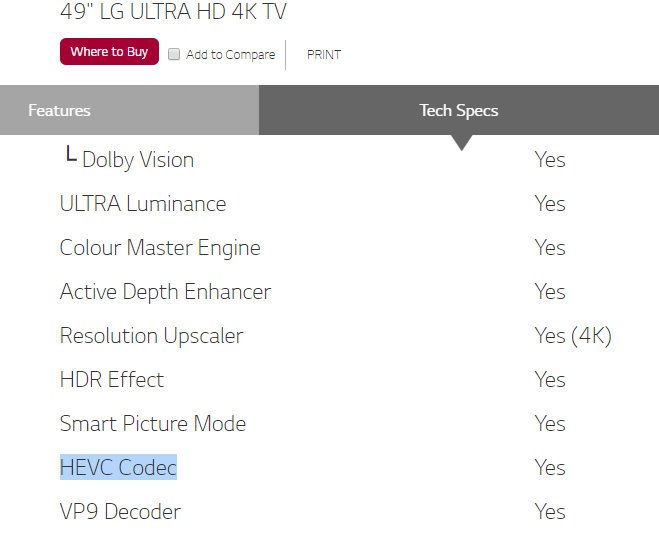659x546 pixels.
Task: Click the triangle pointer under Tech Specs
Action: coord(461,143)
